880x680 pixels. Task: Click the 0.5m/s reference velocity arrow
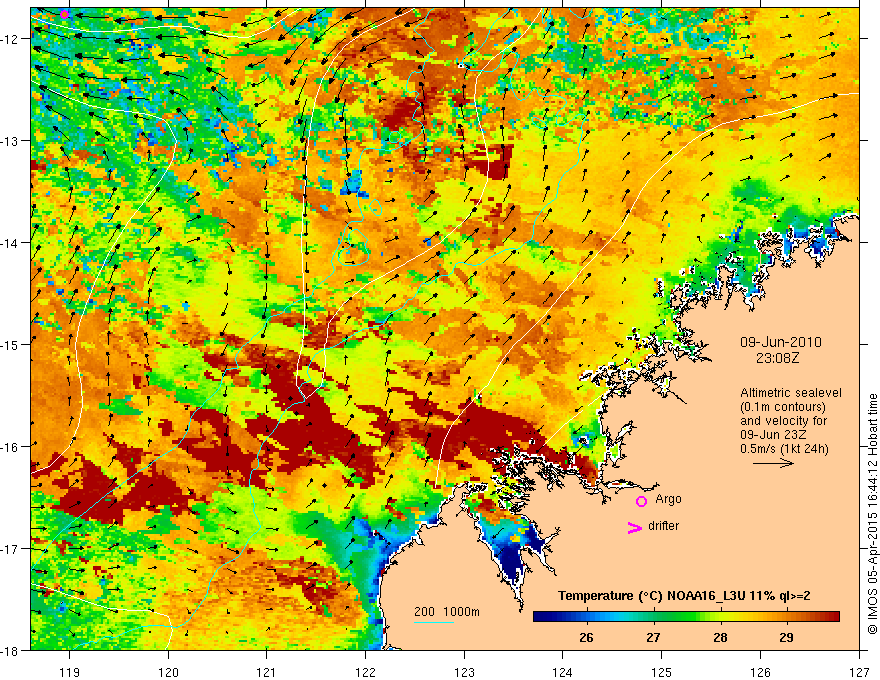pyautogui.click(x=773, y=463)
